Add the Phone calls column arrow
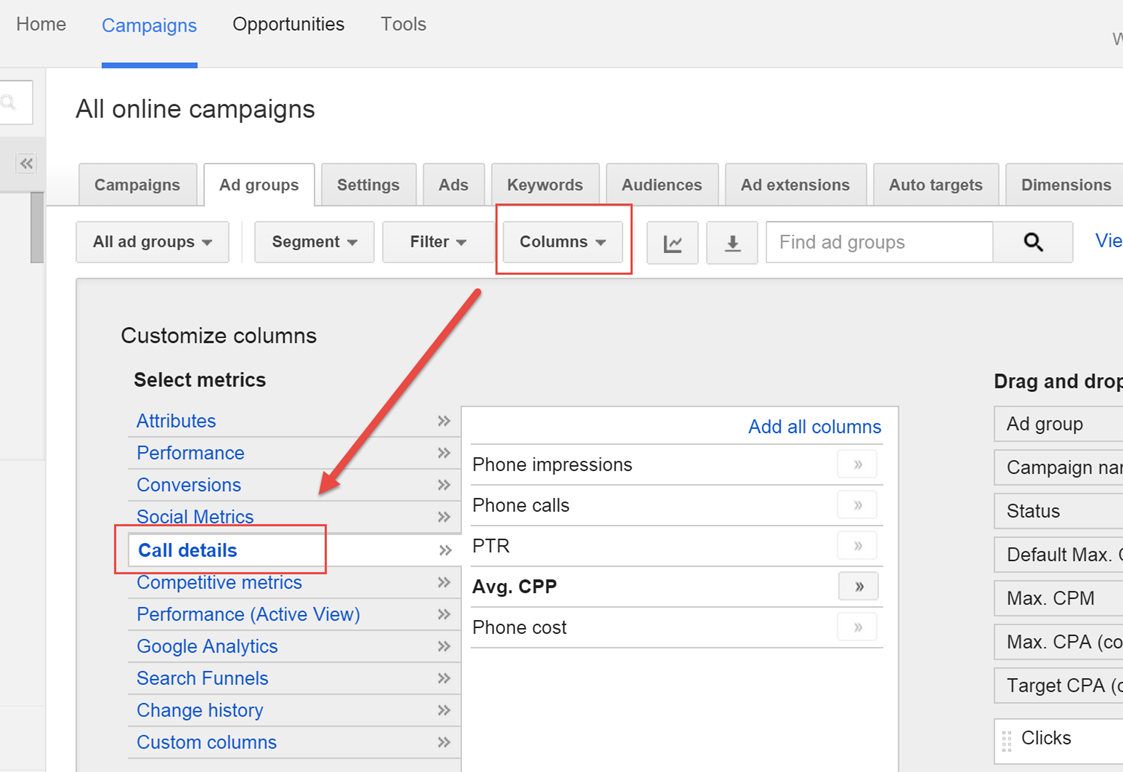The width and height of the screenshot is (1123, 772). pyautogui.click(x=857, y=506)
